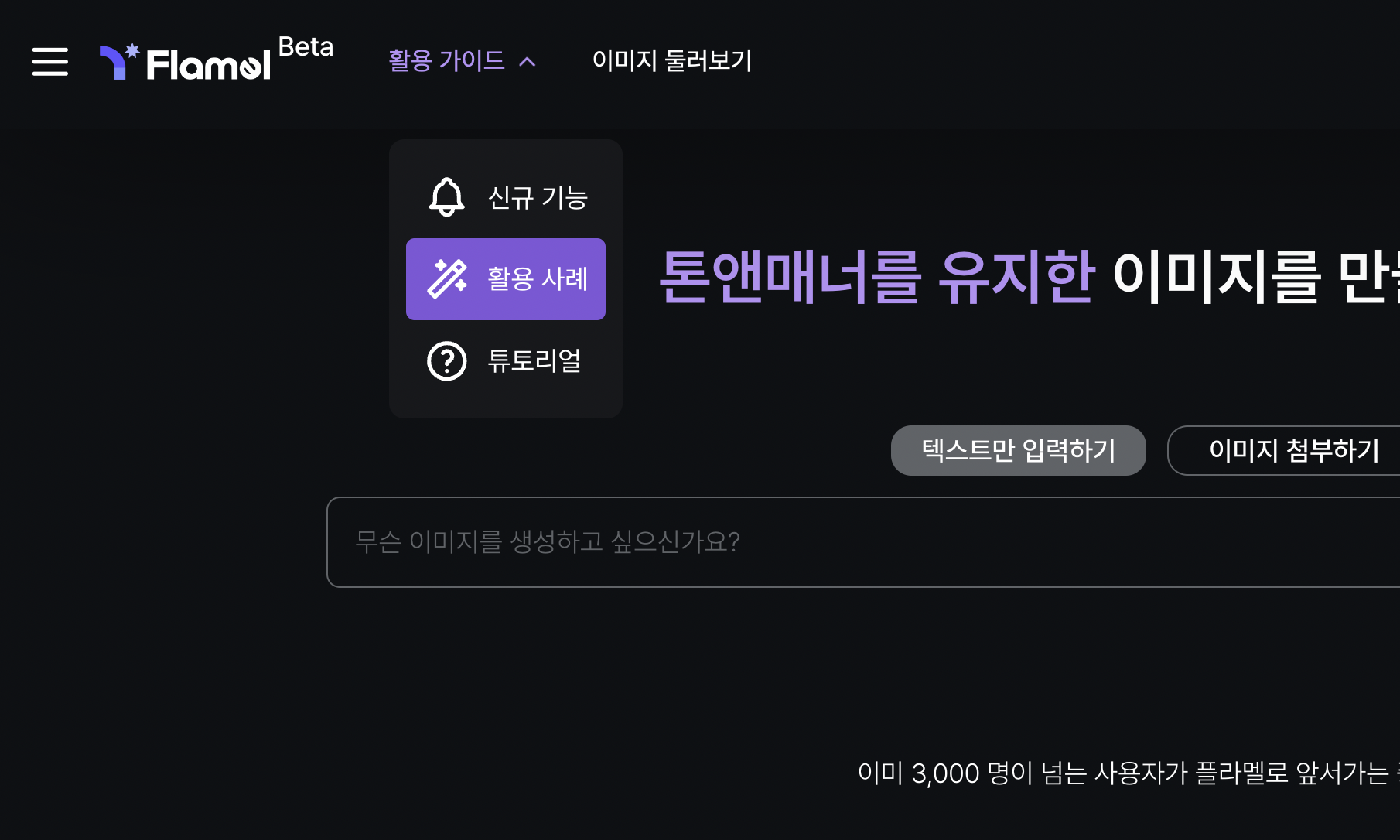Click the star sparkle on the Flamel logo
This screenshot has width=1400, height=840.
tap(132, 51)
